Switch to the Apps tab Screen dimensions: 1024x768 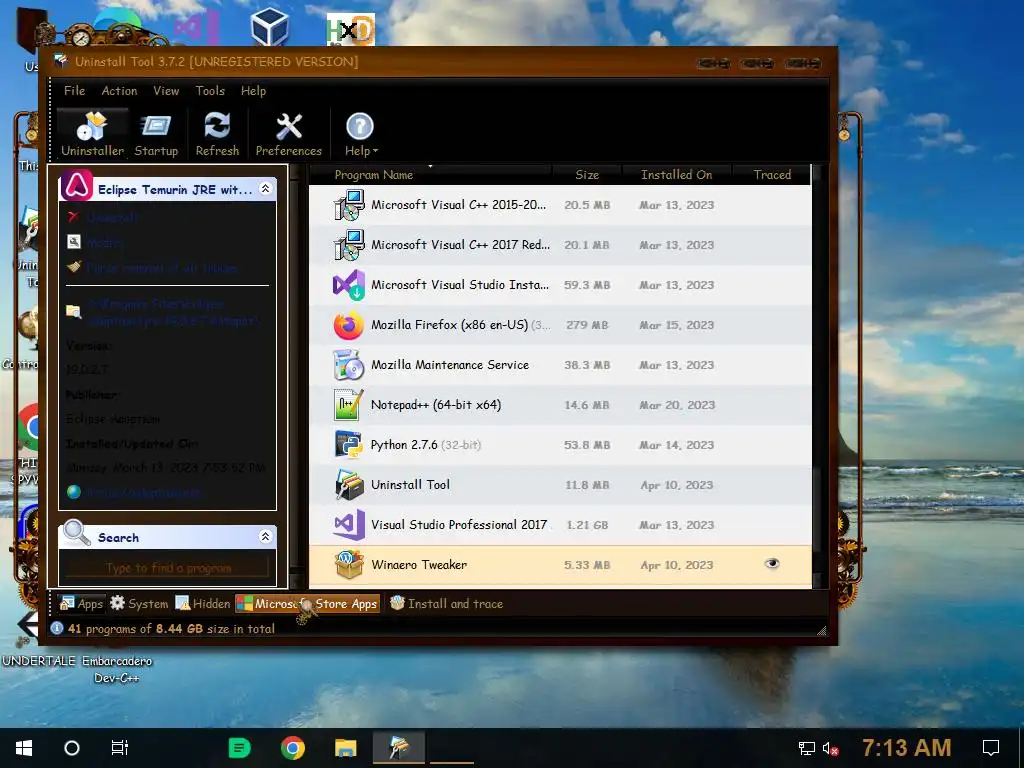point(82,603)
